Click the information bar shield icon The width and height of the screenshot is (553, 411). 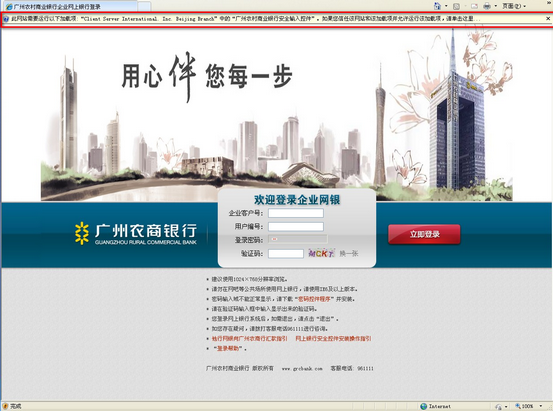coord(6,19)
